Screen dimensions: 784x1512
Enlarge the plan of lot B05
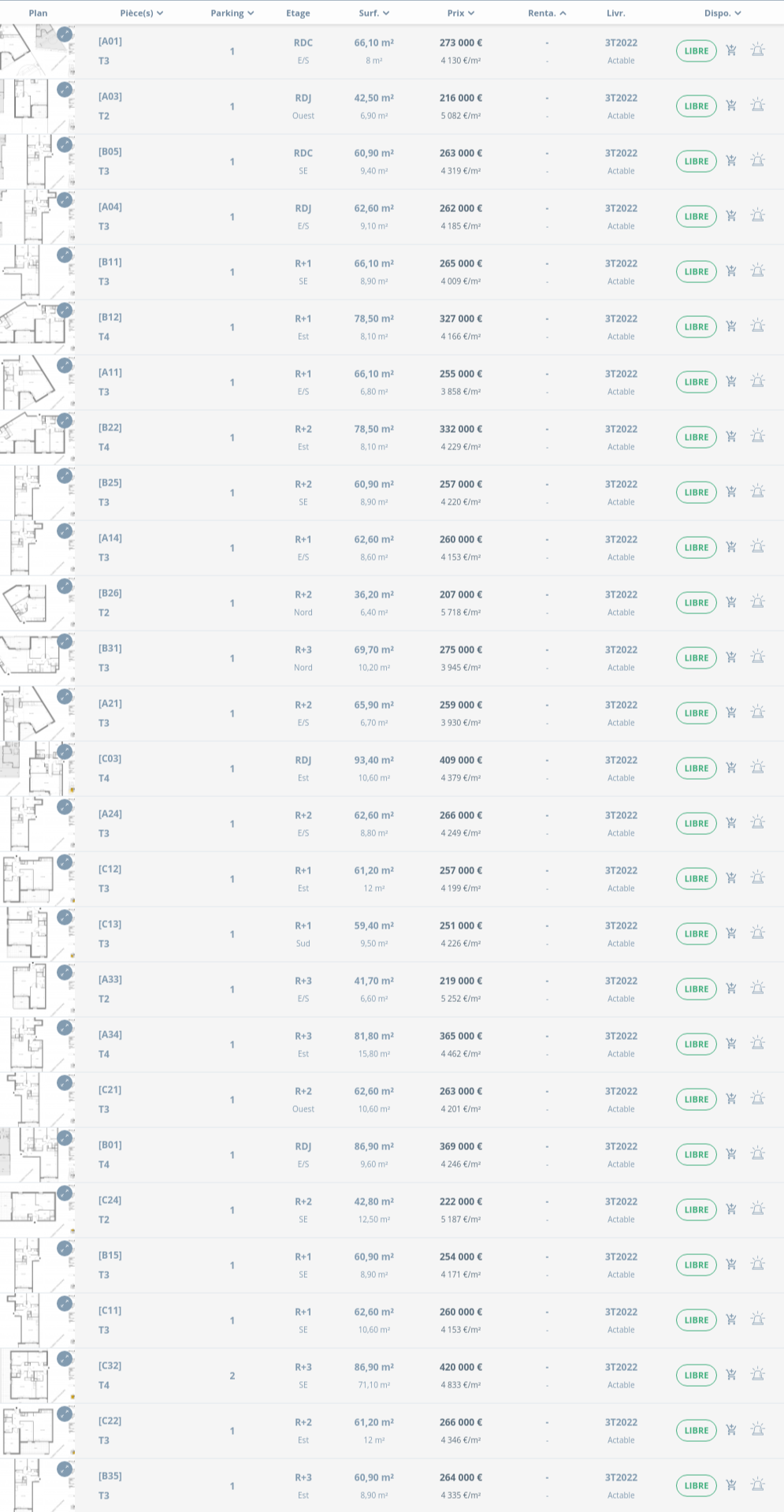pos(65,145)
